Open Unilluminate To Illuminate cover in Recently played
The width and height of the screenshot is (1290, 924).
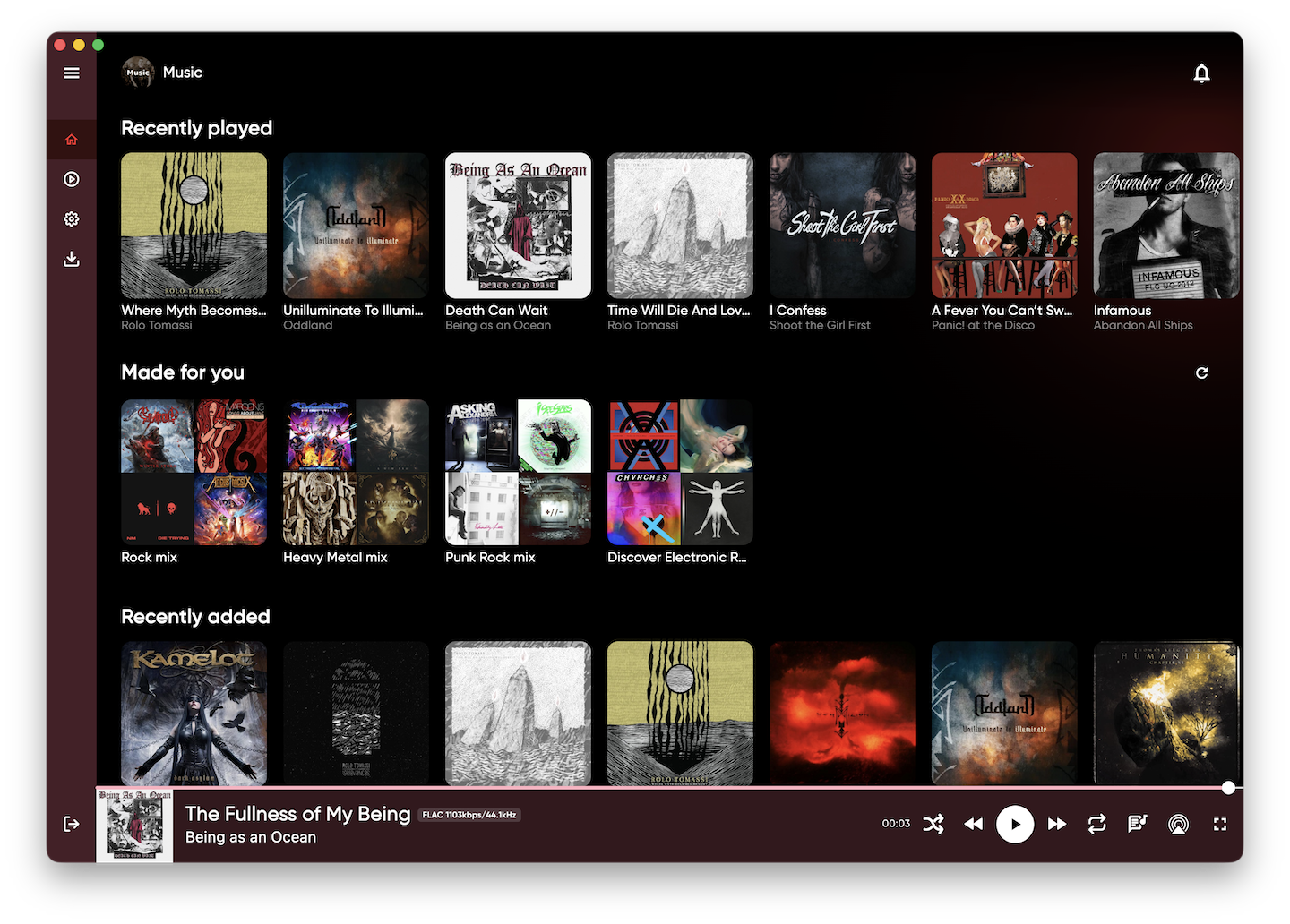pos(357,226)
